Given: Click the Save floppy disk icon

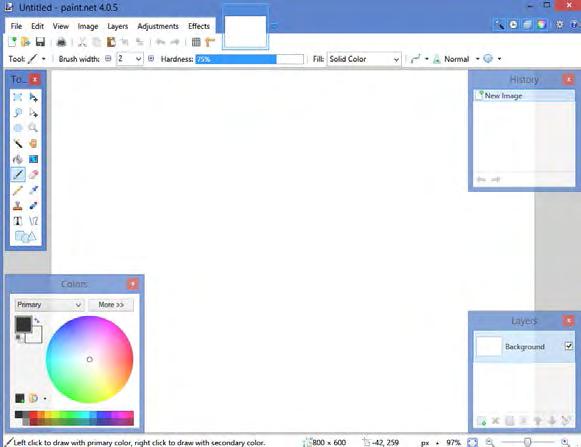Looking at the screenshot, I should (40, 42).
